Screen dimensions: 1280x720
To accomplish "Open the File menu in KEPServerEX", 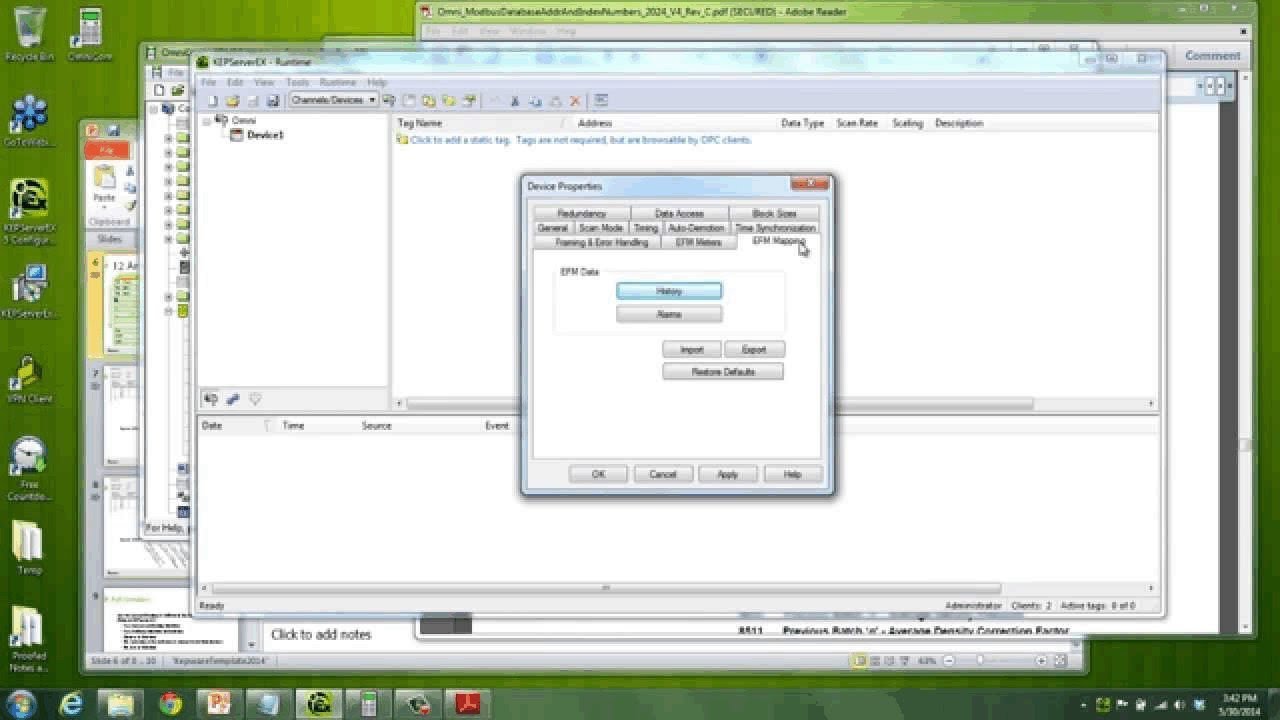I will (208, 82).
